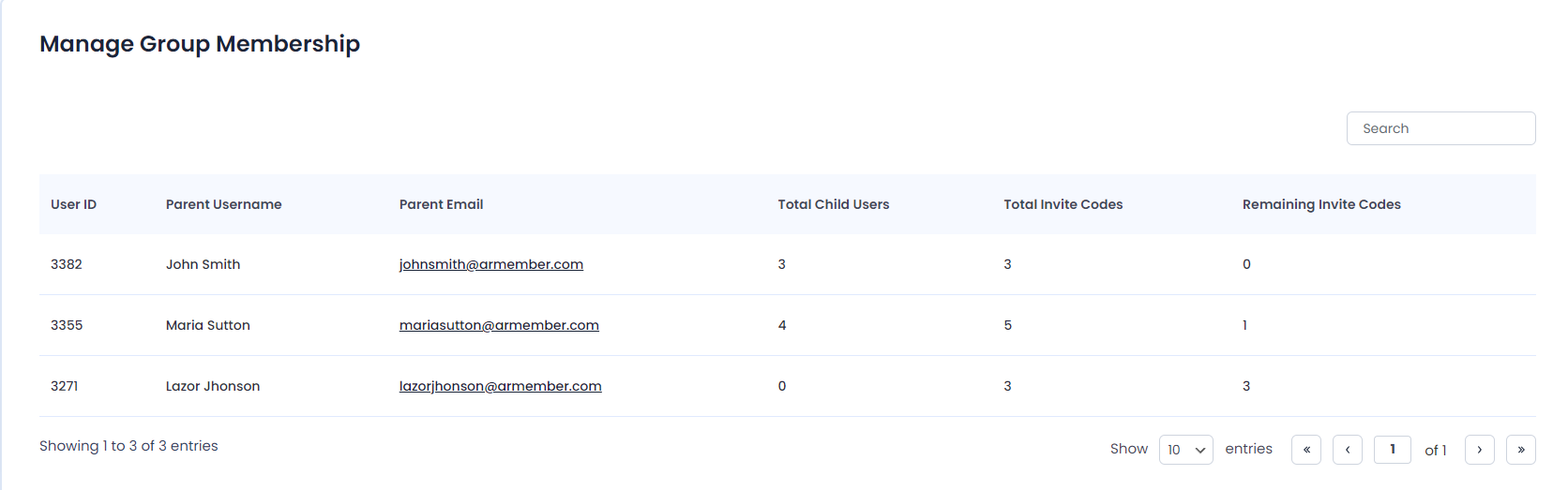Sort by Parent Email column header

tap(442, 204)
